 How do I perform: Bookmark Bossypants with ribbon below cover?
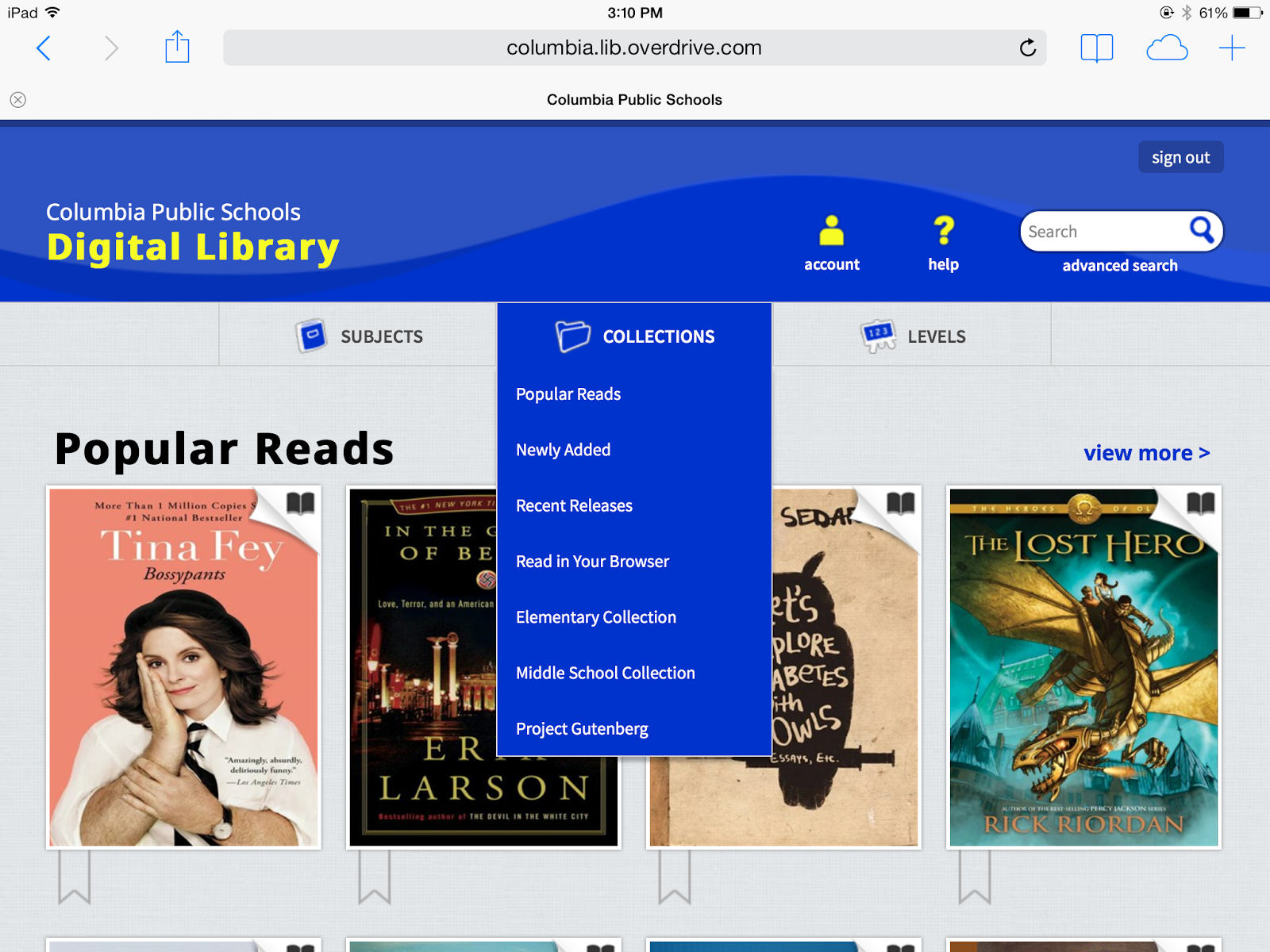coord(75,877)
